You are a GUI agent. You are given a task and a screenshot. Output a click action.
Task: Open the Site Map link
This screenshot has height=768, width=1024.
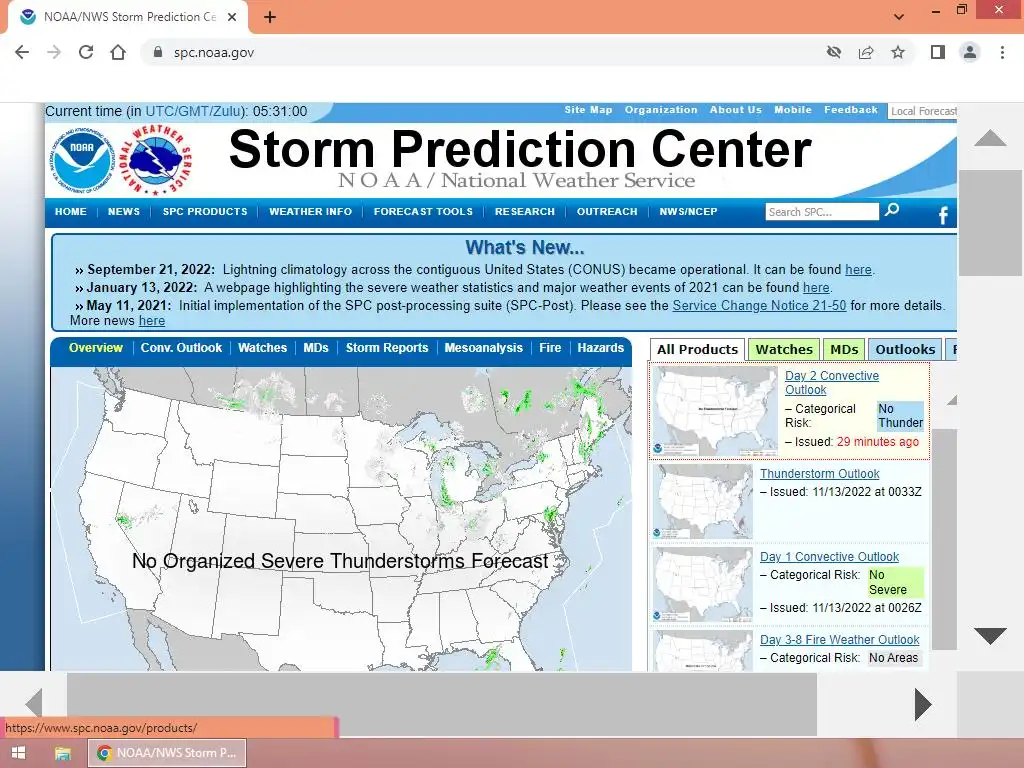click(588, 110)
